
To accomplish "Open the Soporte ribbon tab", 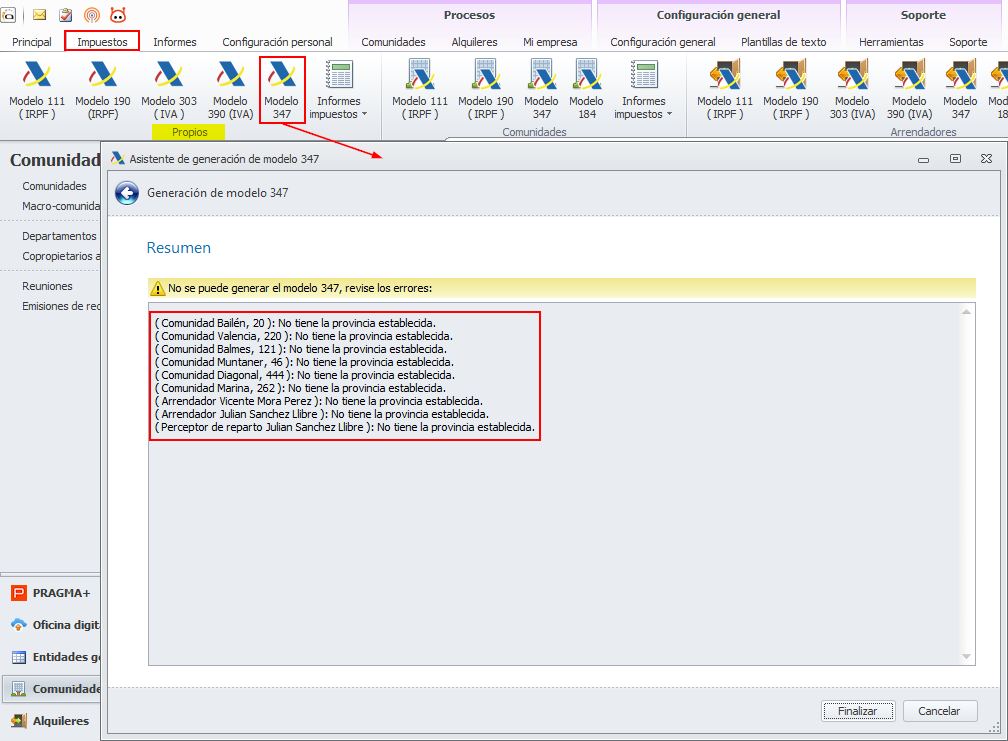I will pyautogui.click(x=968, y=42).
